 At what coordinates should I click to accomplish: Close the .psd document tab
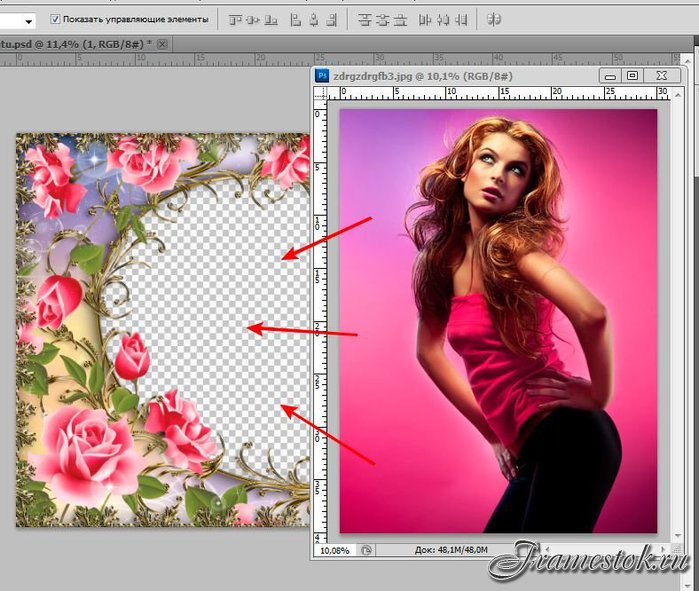(x=162, y=43)
